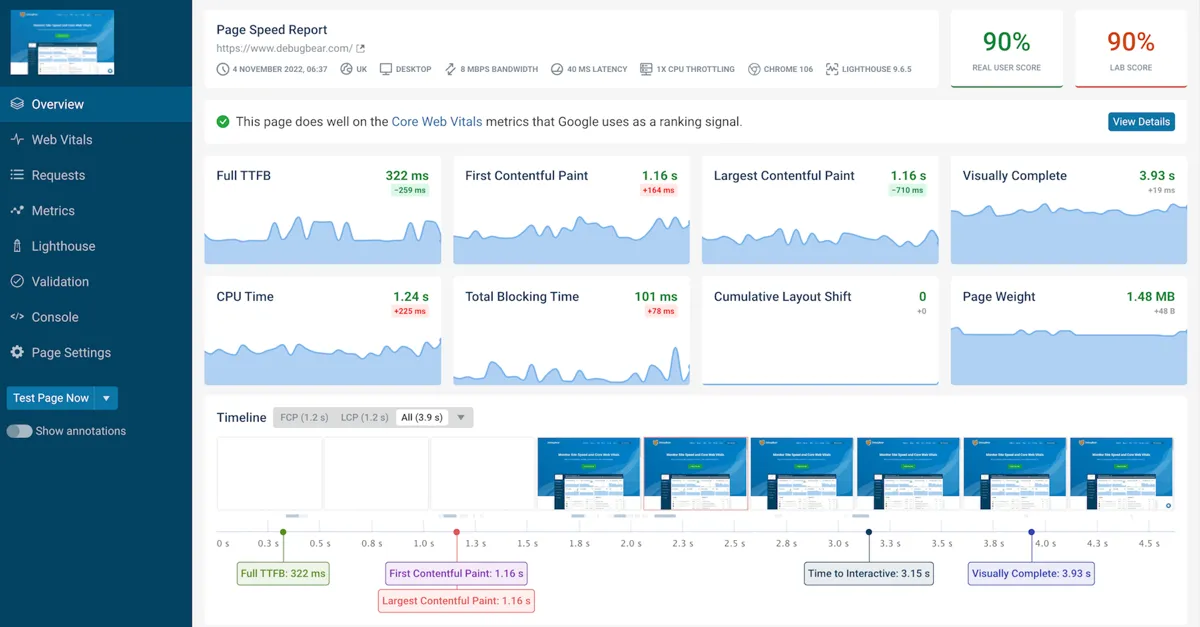This screenshot has width=1200, height=627.
Task: Click the Validation checkmark circle icon
Action: (x=17, y=282)
